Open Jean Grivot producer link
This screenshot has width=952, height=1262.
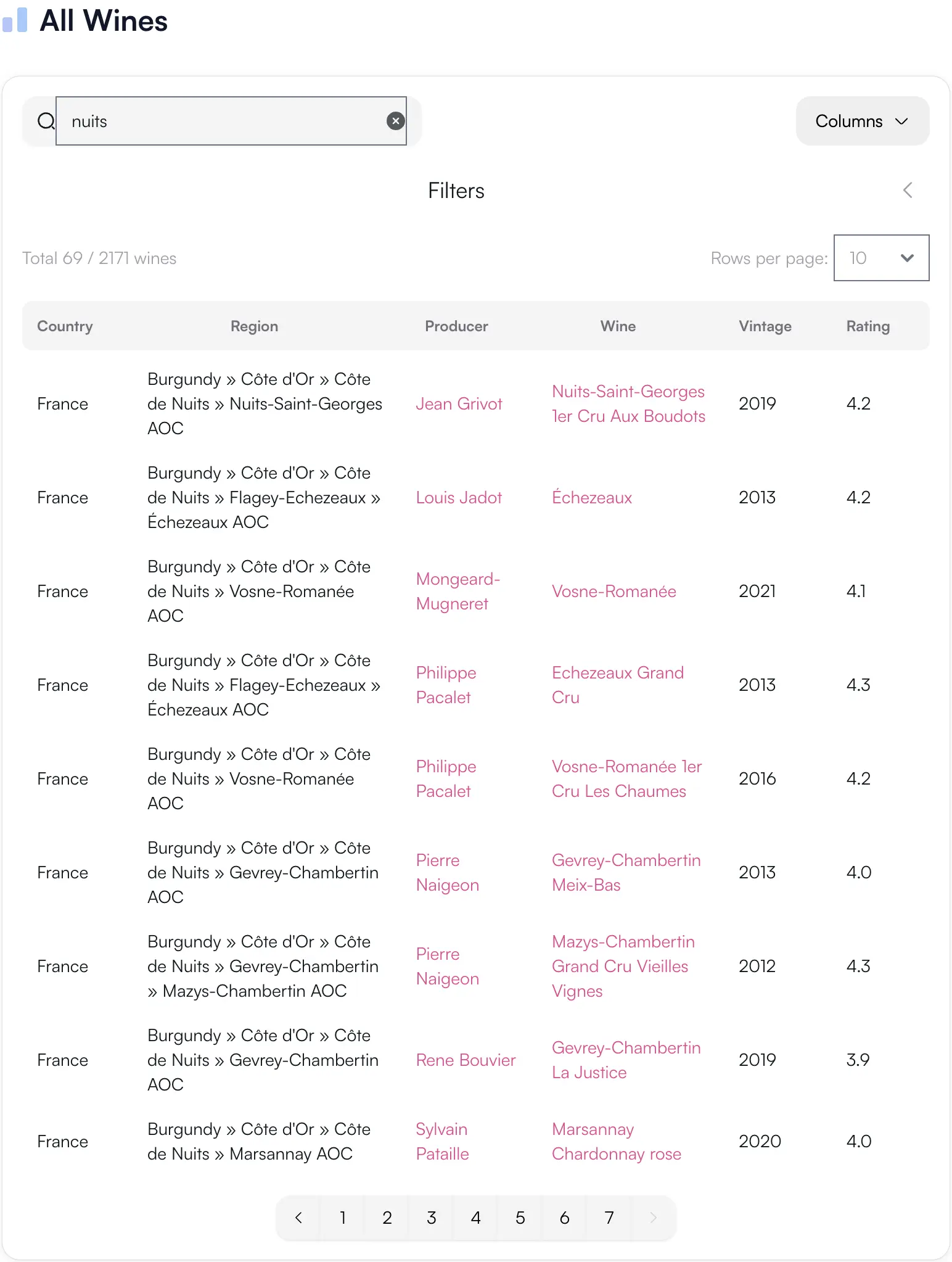(x=459, y=404)
